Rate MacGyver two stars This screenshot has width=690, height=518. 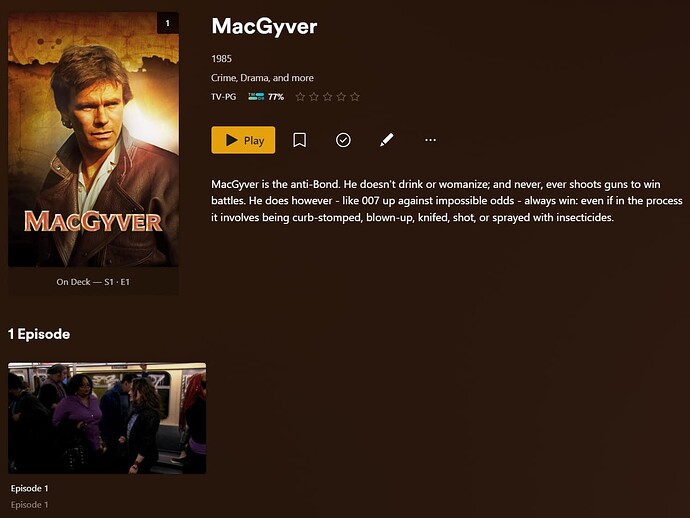click(314, 97)
